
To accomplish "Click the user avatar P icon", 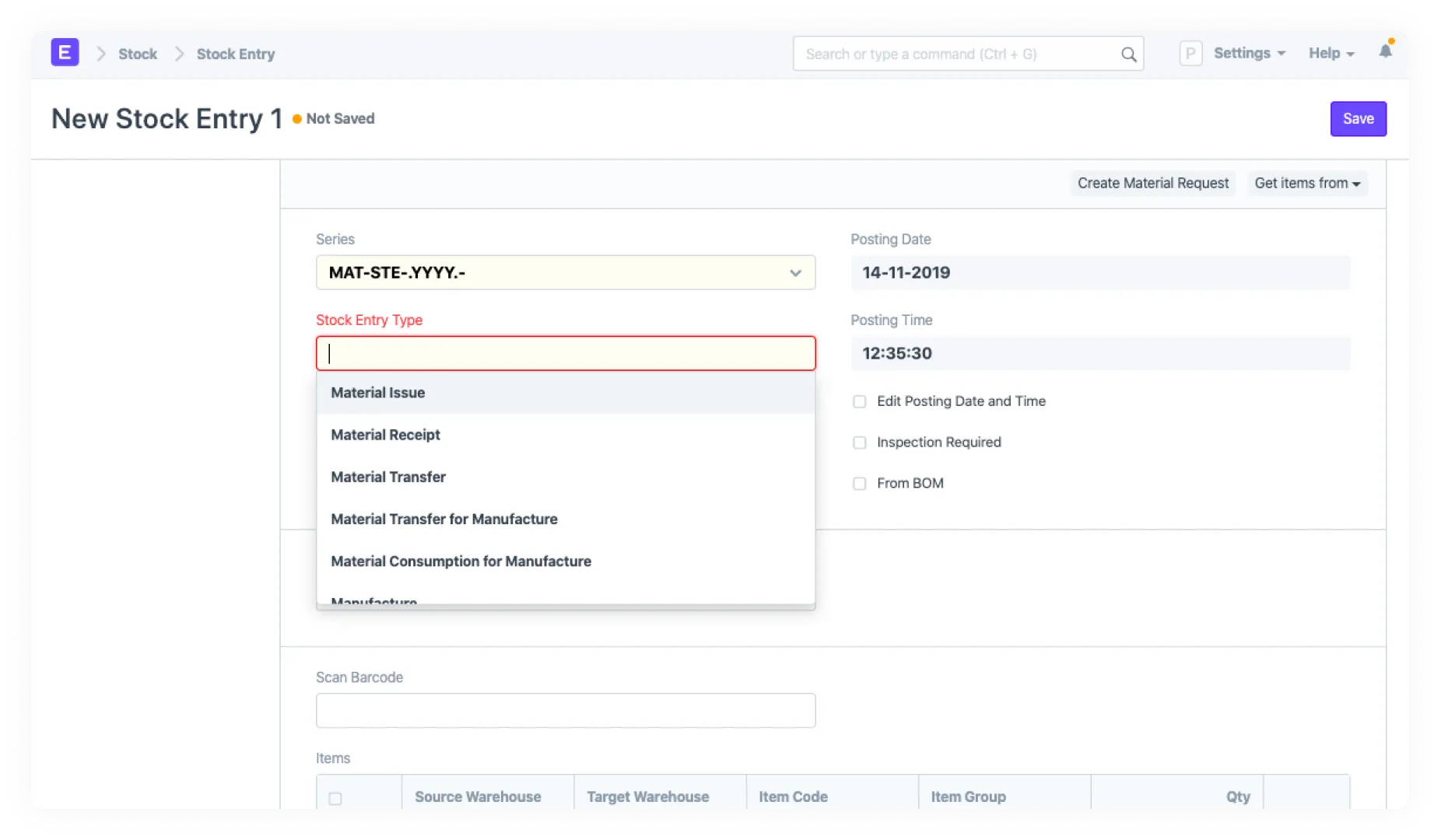I will tap(1190, 54).
